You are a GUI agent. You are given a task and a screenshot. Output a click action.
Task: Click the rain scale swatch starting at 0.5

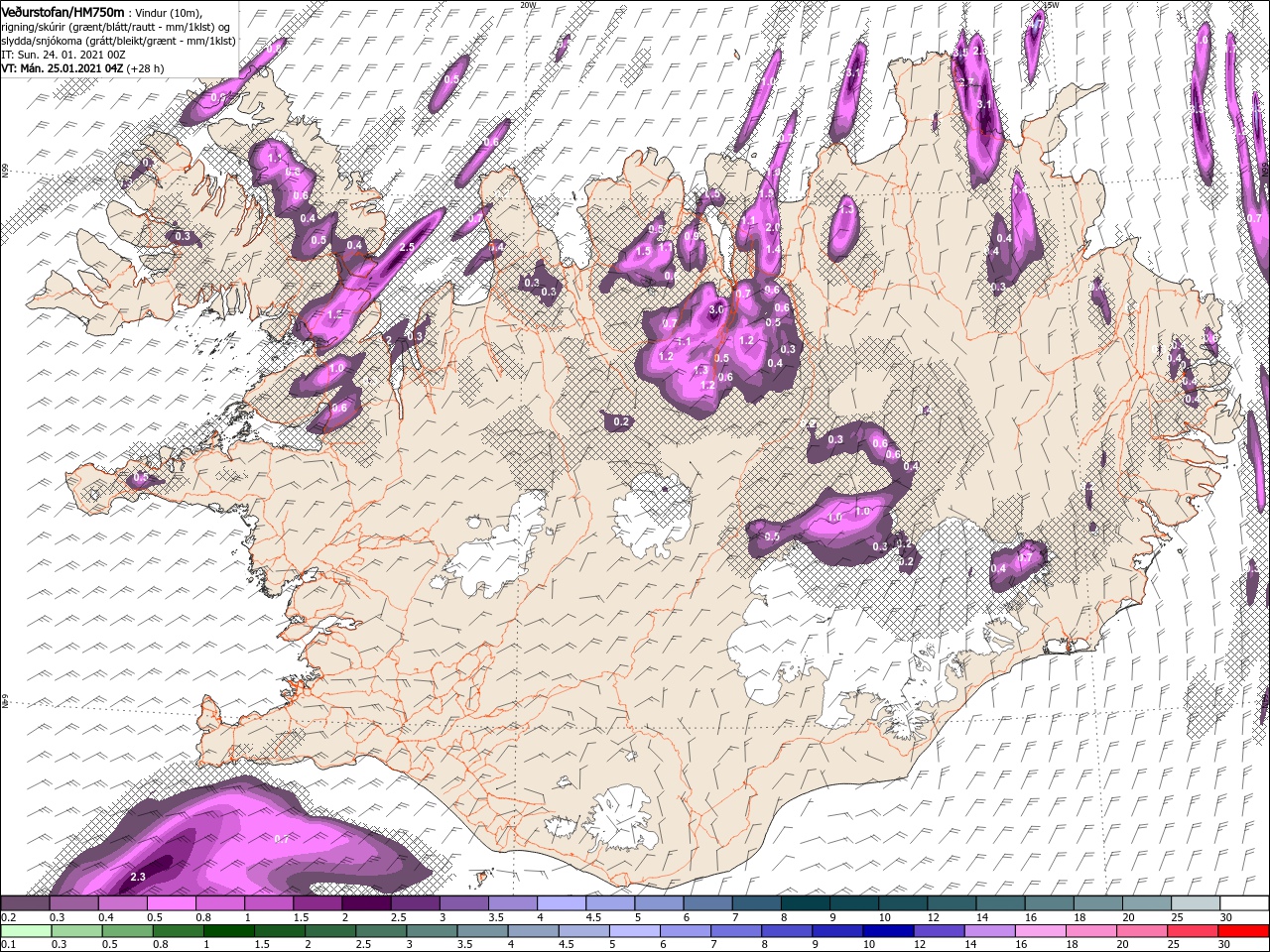[x=127, y=930]
